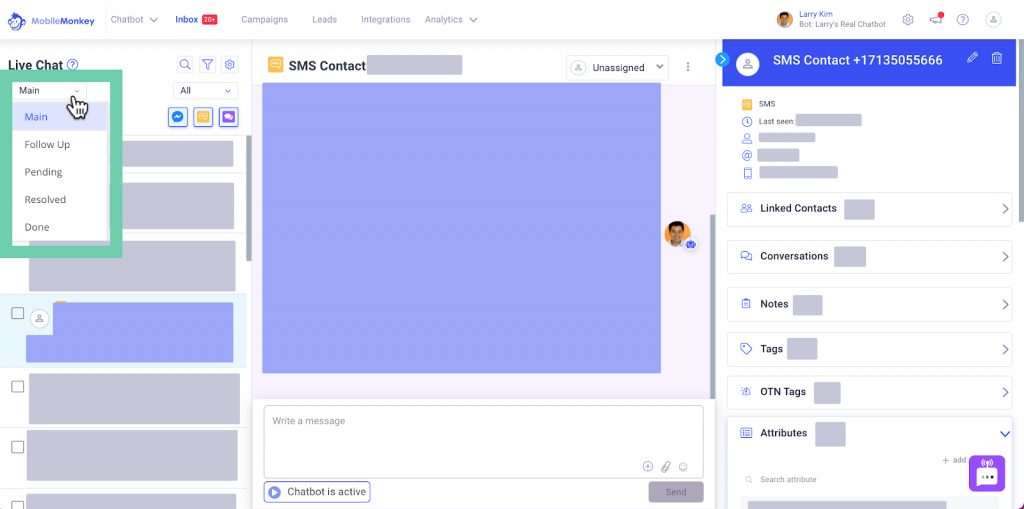Click the 'SMS Contact' conversation title

(x=327, y=65)
